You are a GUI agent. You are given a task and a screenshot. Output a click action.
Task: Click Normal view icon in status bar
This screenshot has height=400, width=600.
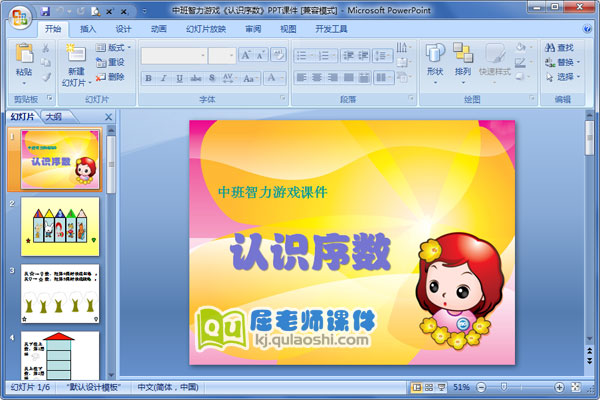[x=416, y=387]
